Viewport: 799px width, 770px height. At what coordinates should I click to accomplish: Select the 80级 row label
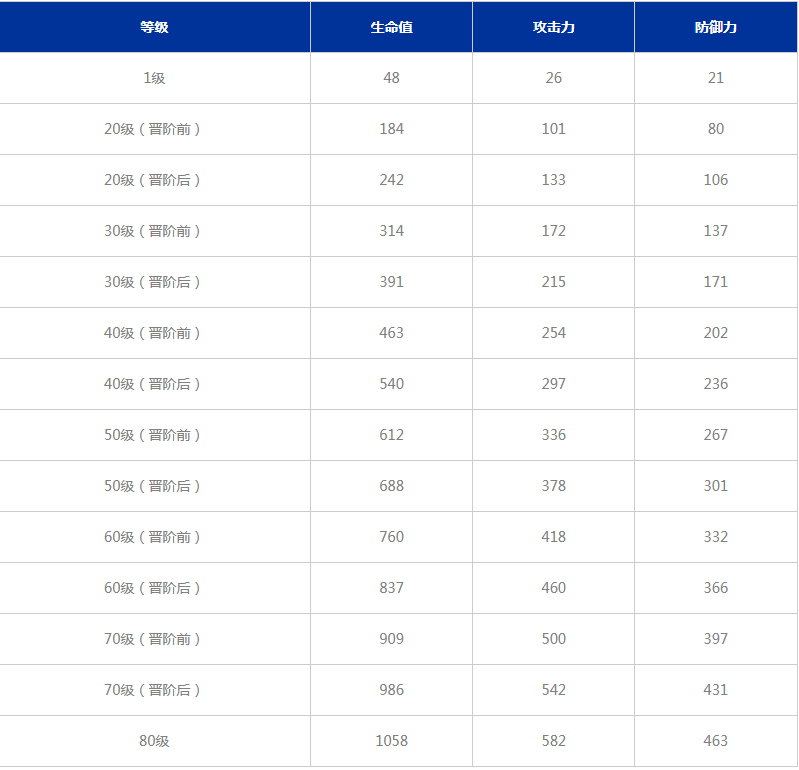154,740
